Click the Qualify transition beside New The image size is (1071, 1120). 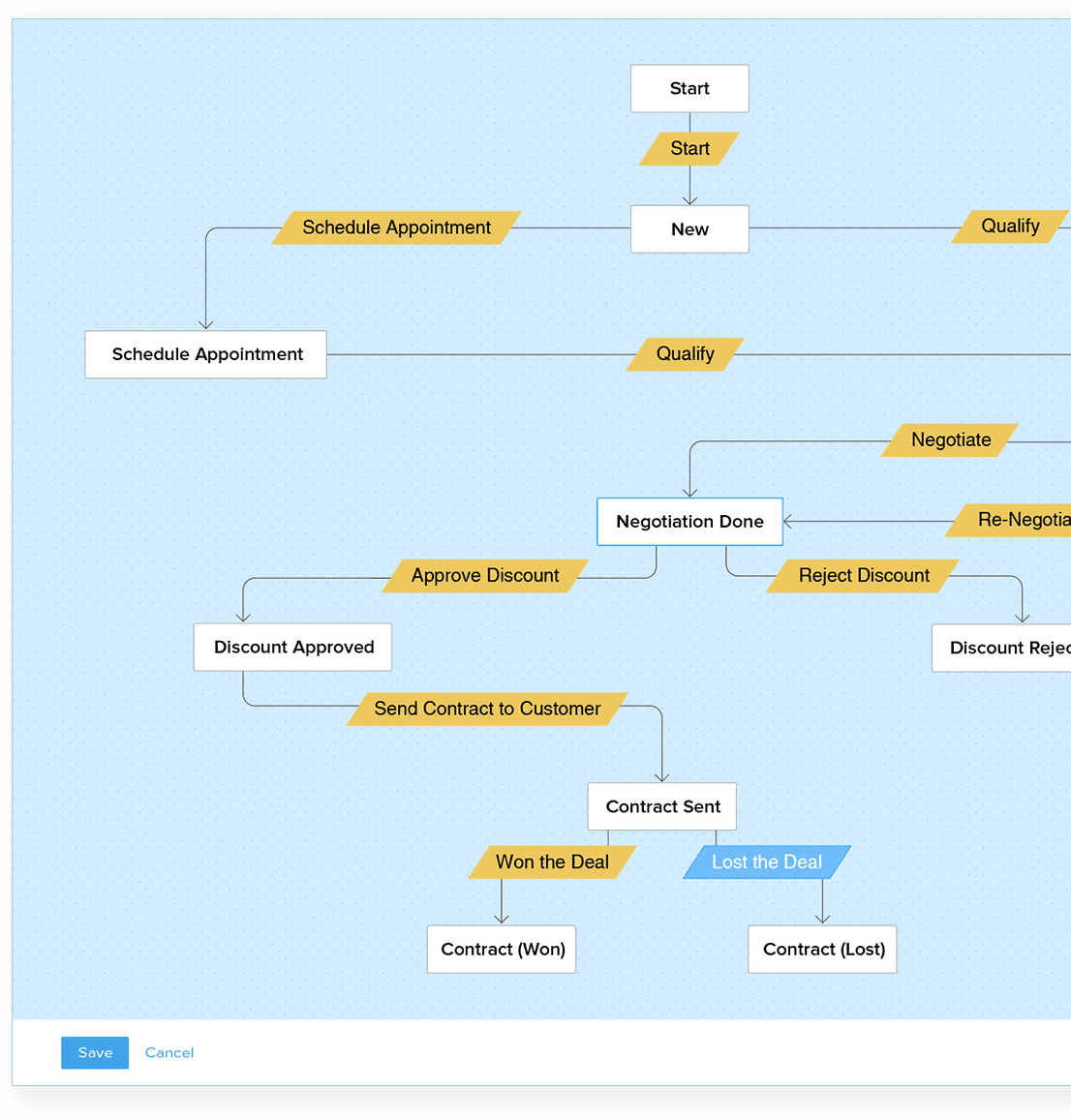(x=1010, y=227)
